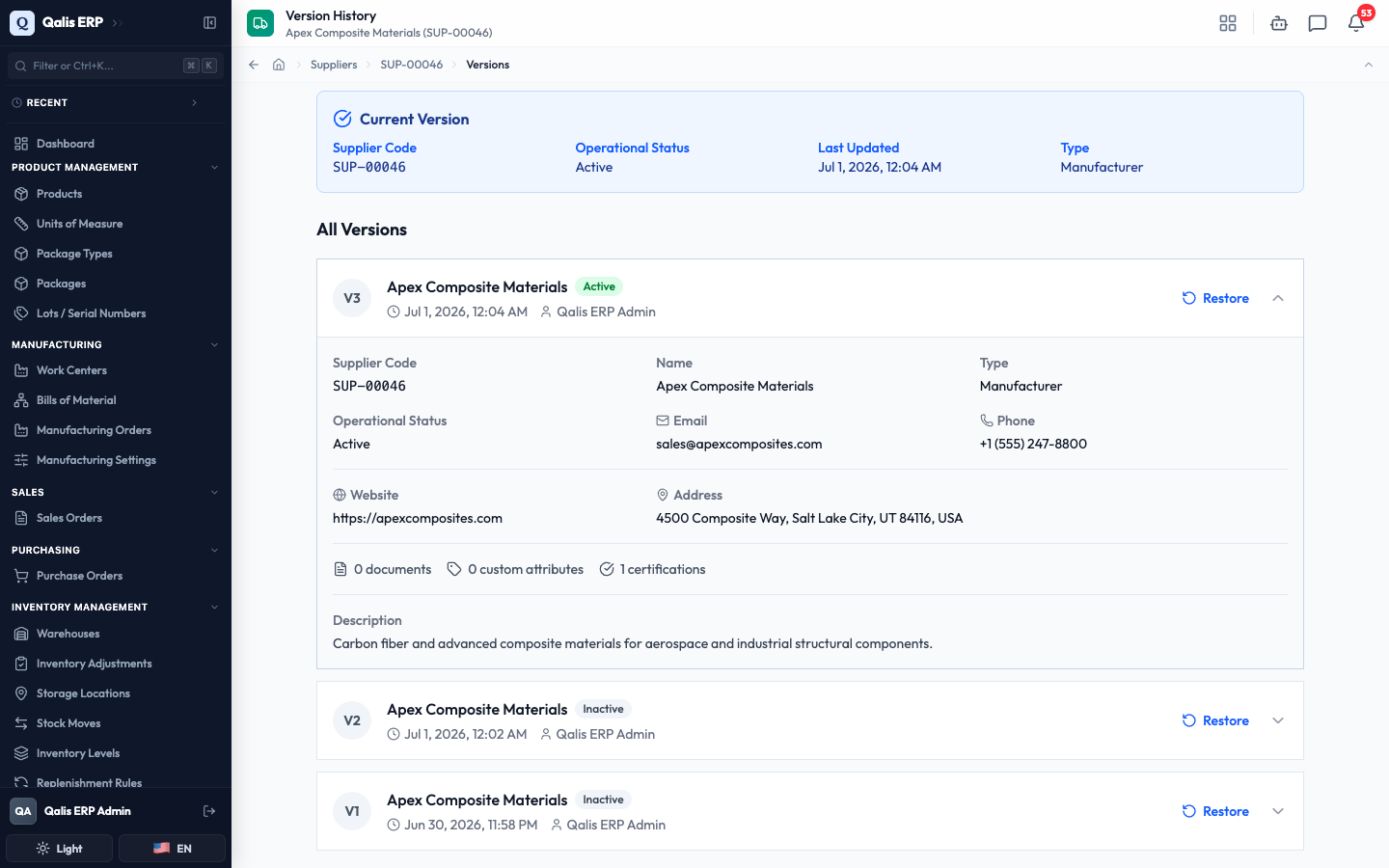Collapse the V3 version details
This screenshot has width=1389, height=868.
coord(1278,298)
